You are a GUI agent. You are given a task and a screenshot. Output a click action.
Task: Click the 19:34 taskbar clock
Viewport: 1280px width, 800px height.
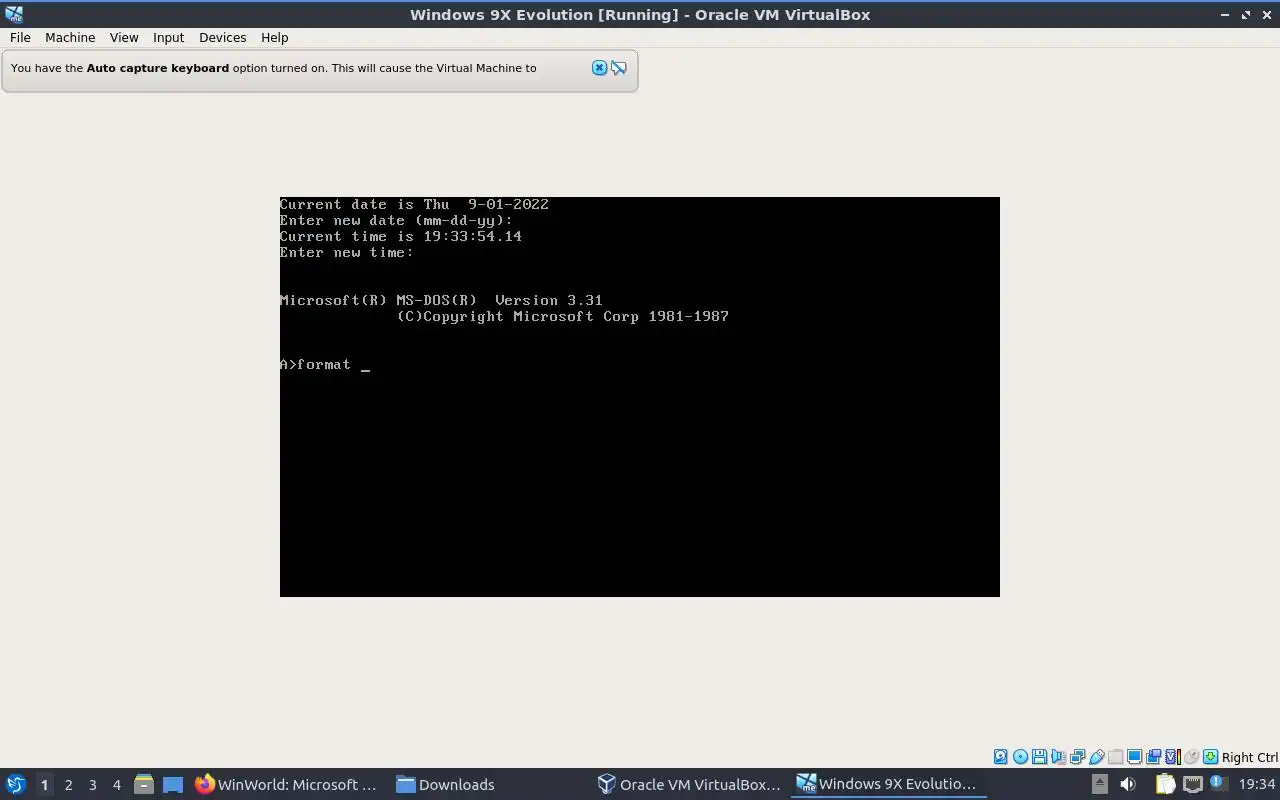pos(1257,784)
